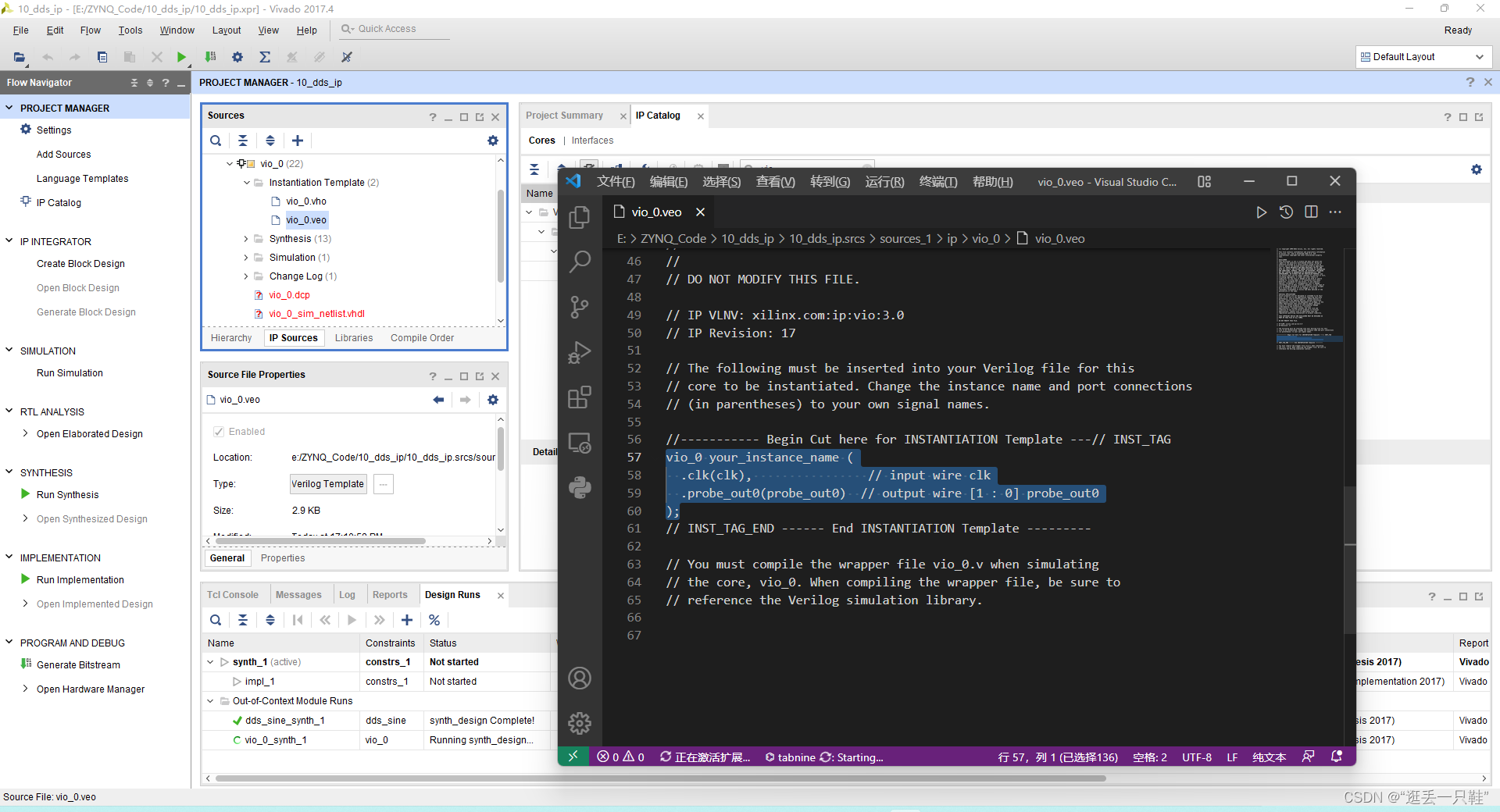The width and height of the screenshot is (1500, 812).
Task: Click Run Synthesis green arrow in Vivado toolbar
Action: point(181,57)
